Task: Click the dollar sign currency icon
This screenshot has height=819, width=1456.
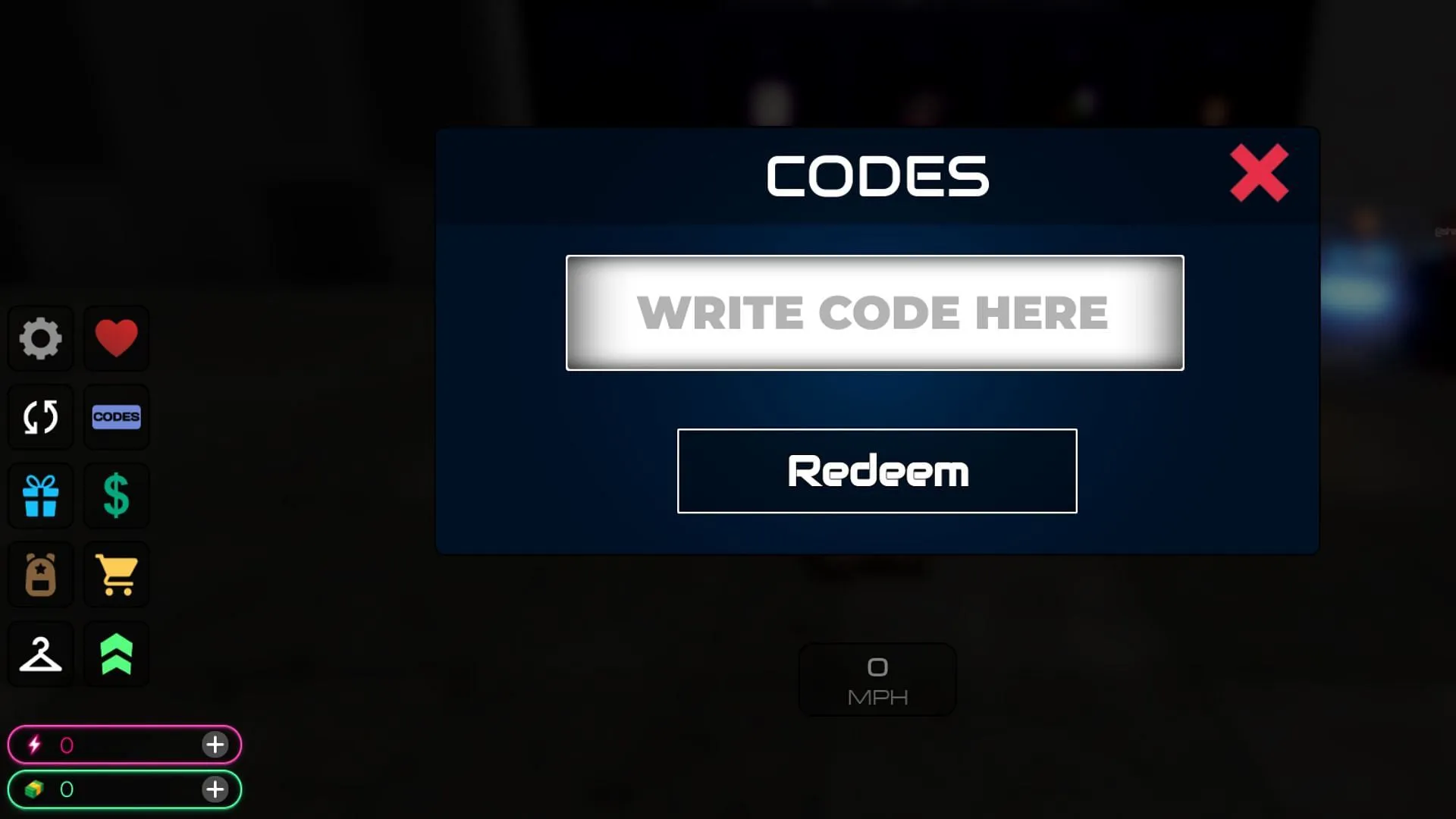Action: click(x=116, y=495)
